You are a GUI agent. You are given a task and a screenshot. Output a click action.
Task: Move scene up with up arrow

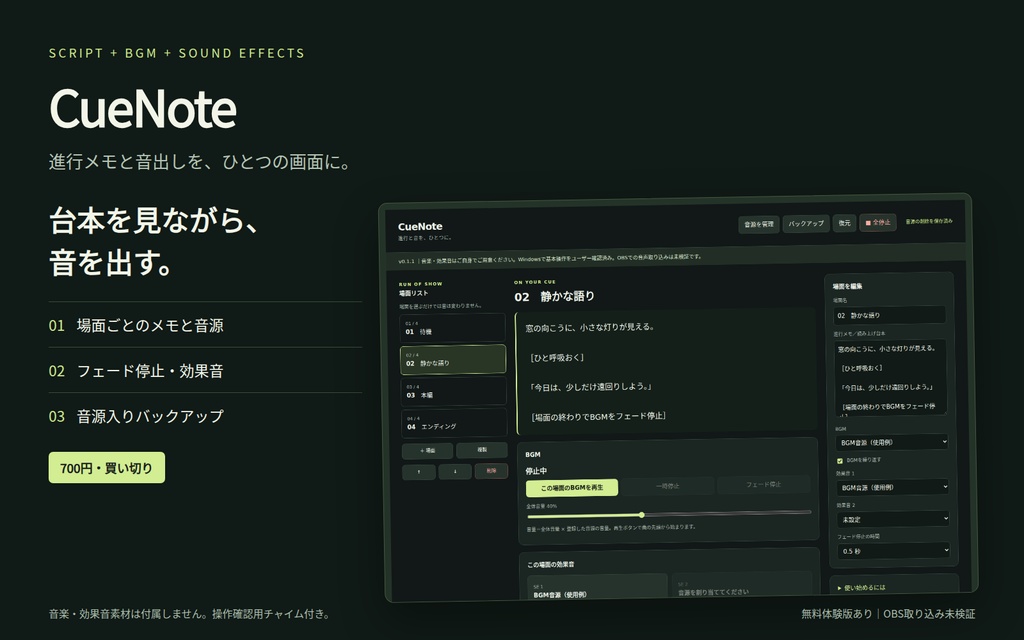[419, 472]
